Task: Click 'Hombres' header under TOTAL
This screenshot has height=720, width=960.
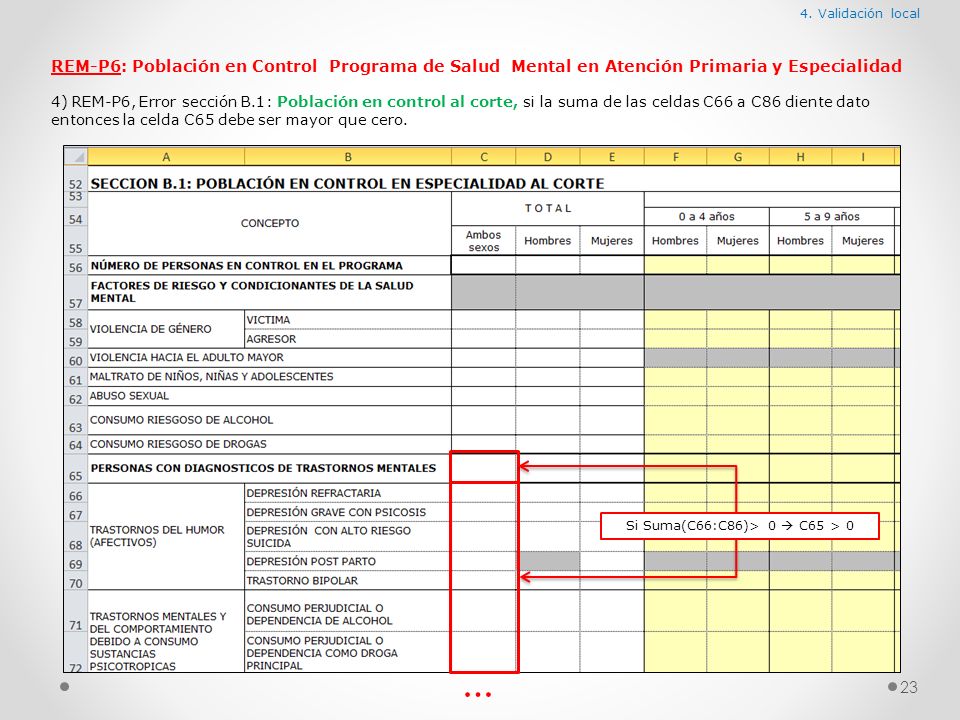Action: (548, 241)
